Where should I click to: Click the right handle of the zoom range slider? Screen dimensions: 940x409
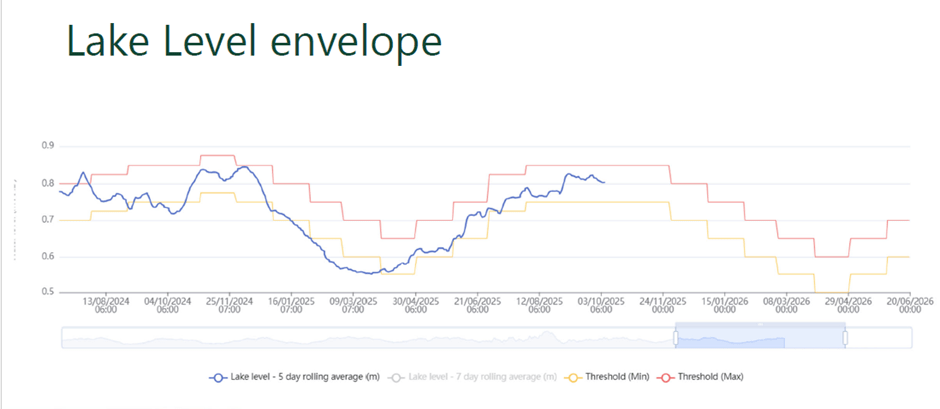pyautogui.click(x=846, y=338)
